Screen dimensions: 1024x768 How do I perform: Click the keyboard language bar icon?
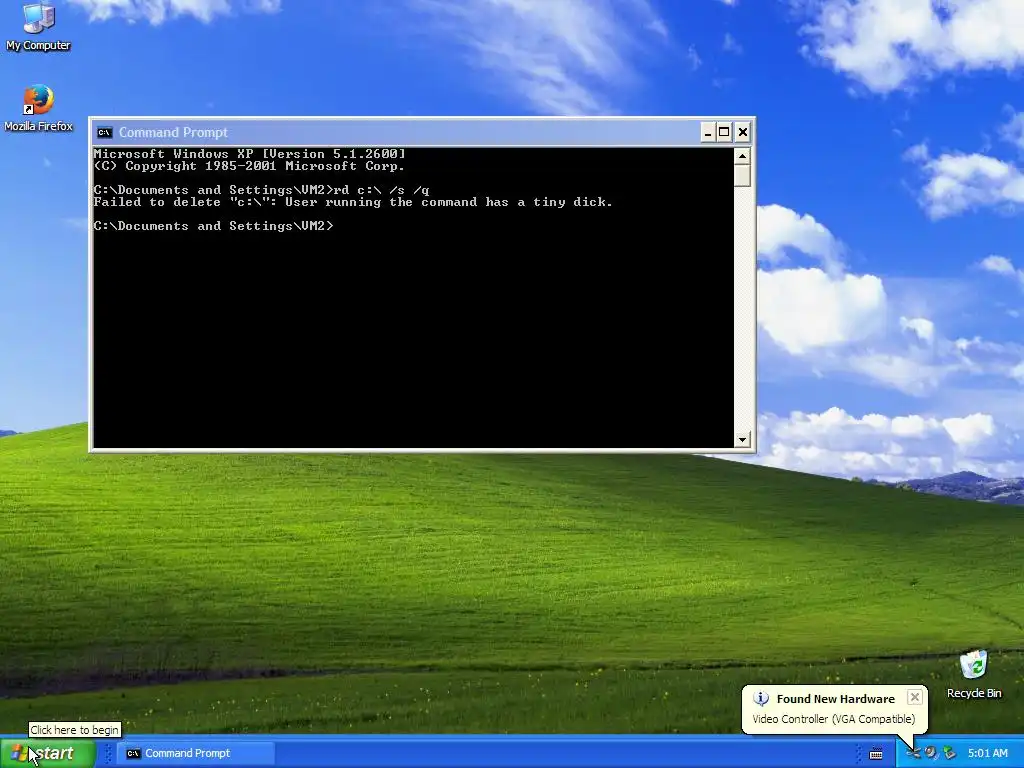876,754
